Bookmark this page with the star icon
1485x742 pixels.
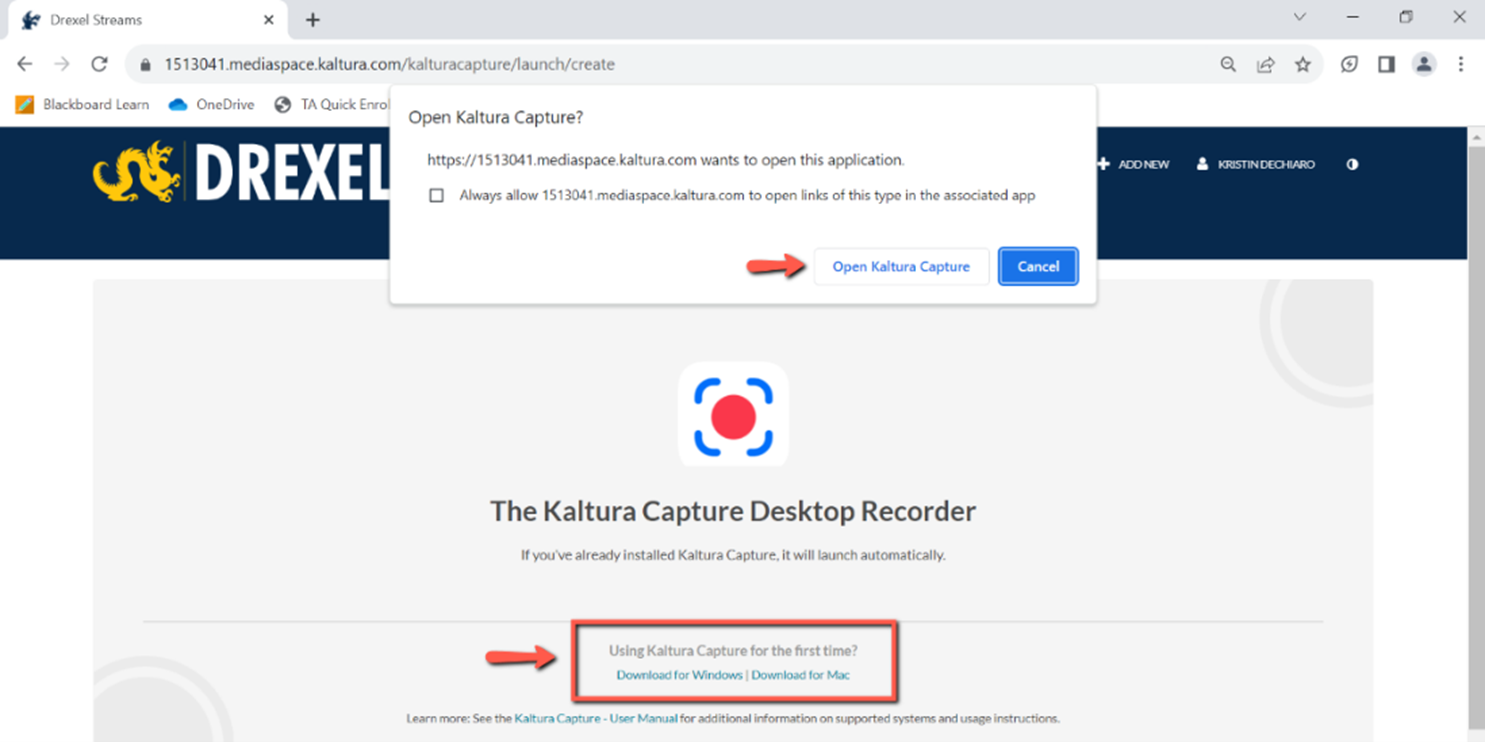(x=1303, y=64)
